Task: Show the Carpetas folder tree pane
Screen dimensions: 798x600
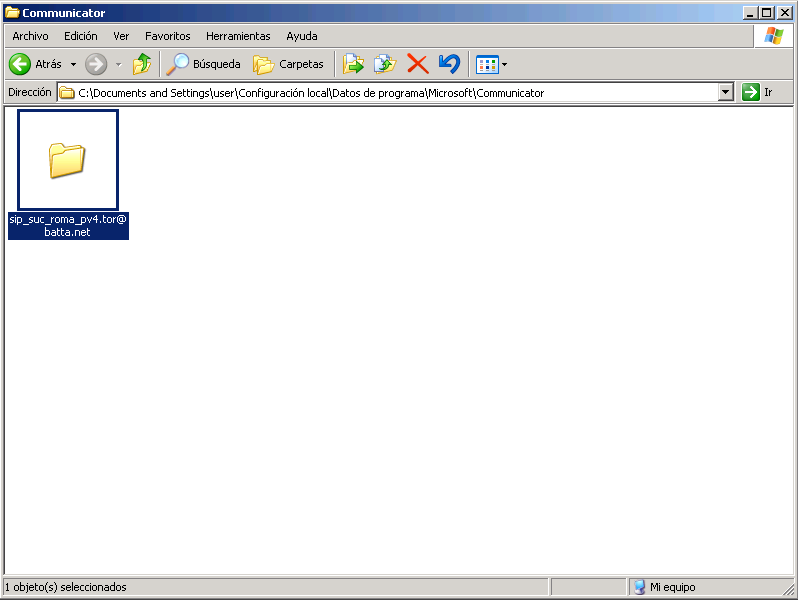Action: click(289, 64)
